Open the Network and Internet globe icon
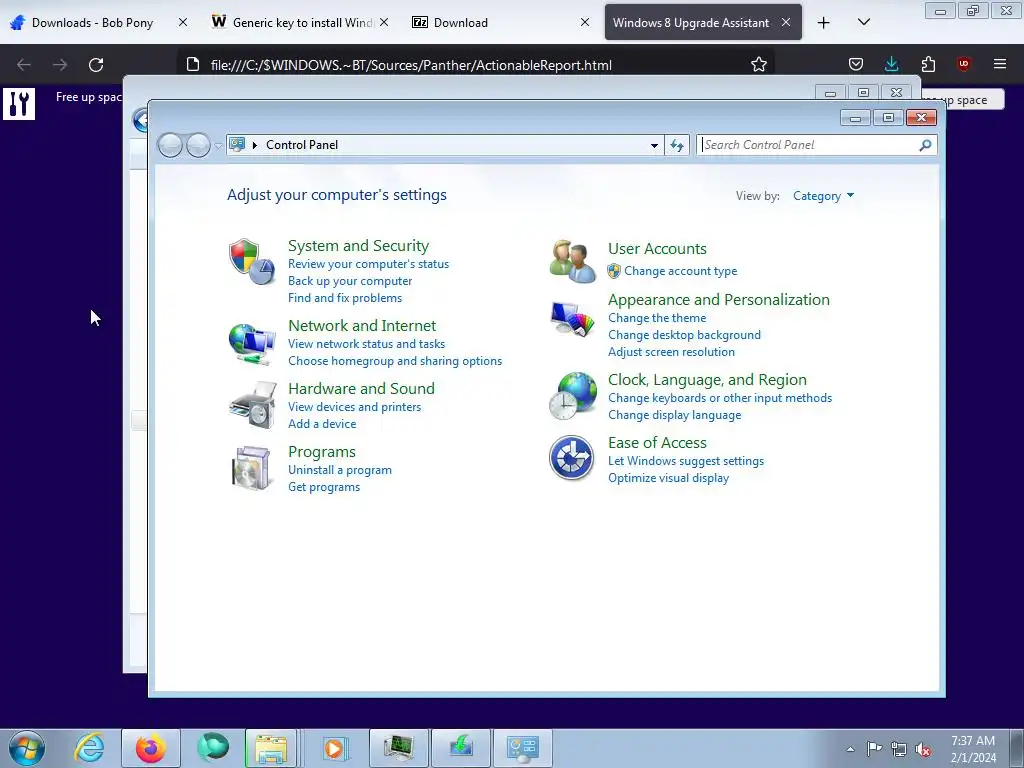 pyautogui.click(x=252, y=343)
